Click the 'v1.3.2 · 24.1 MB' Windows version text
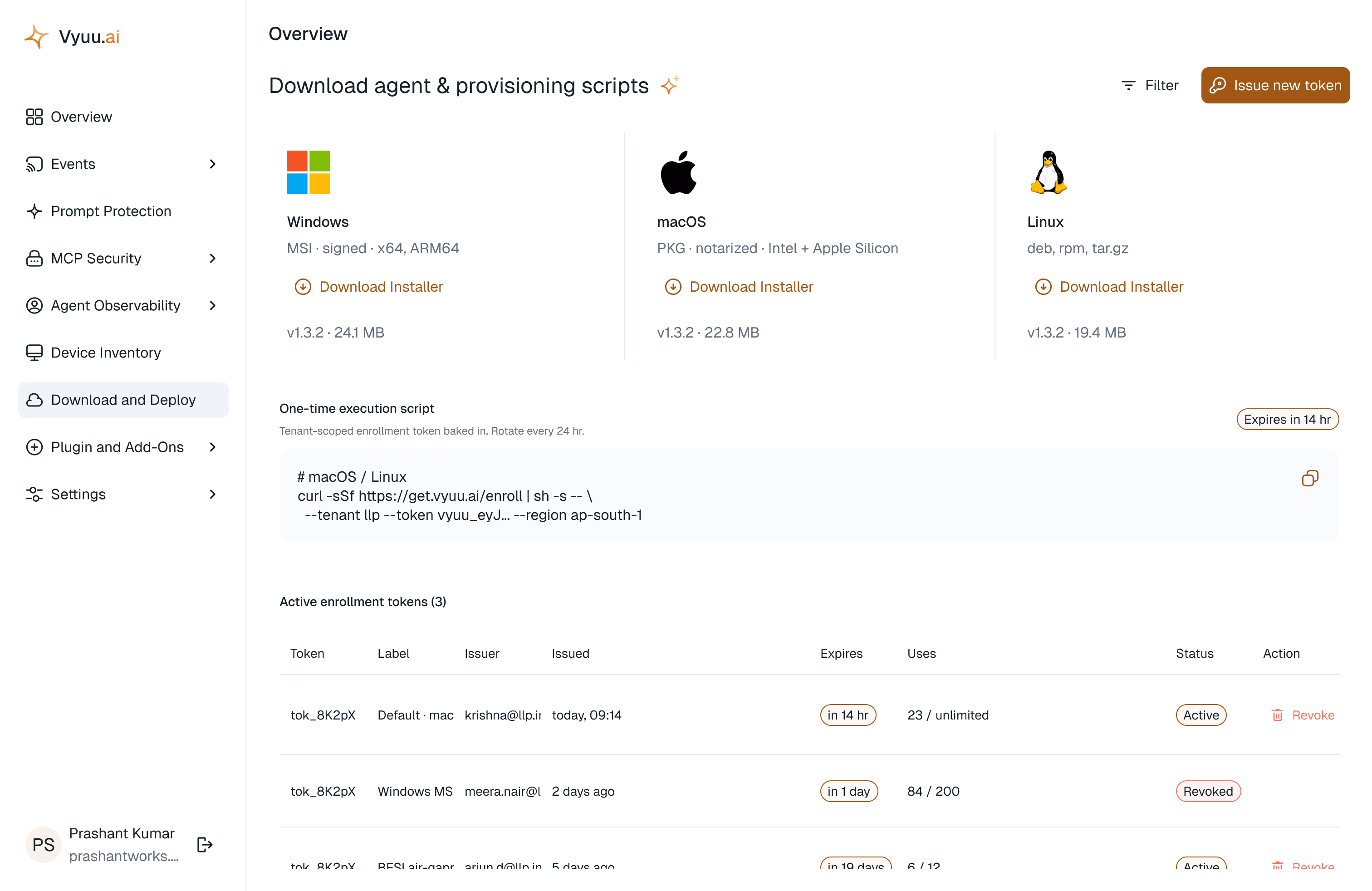This screenshot has width=1372, height=891. click(335, 333)
